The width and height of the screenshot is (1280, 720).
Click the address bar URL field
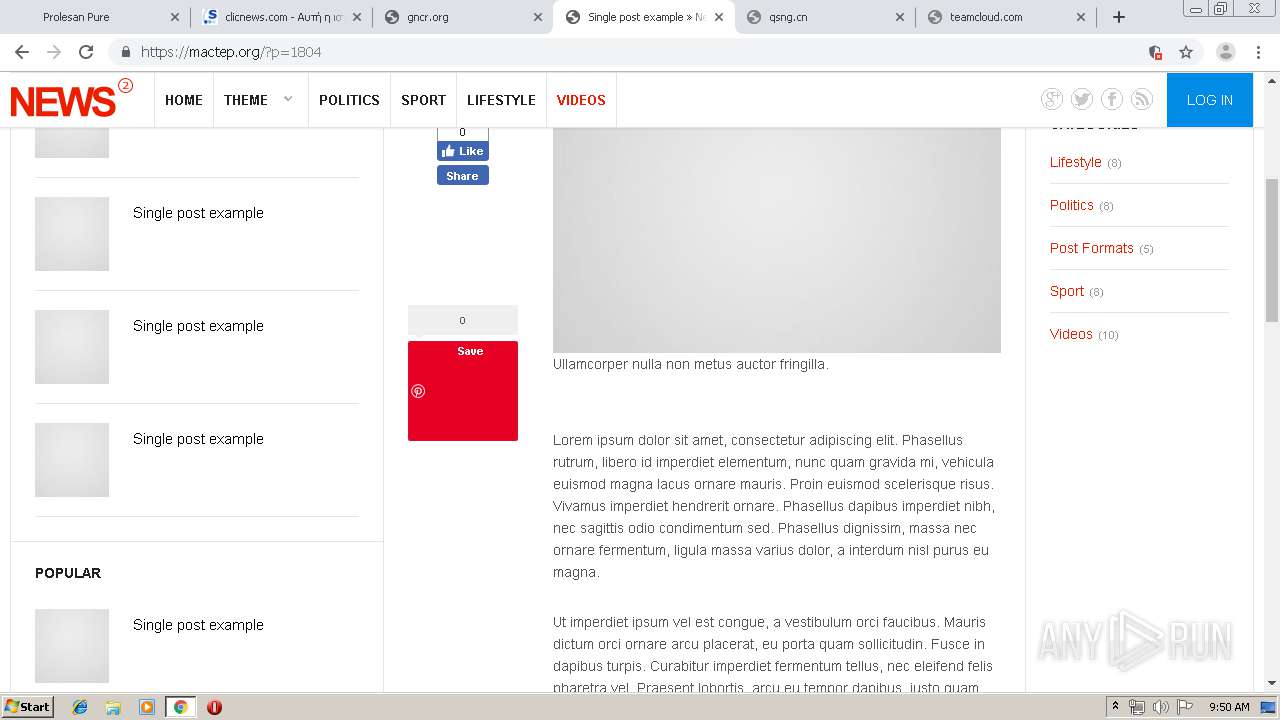(640, 52)
